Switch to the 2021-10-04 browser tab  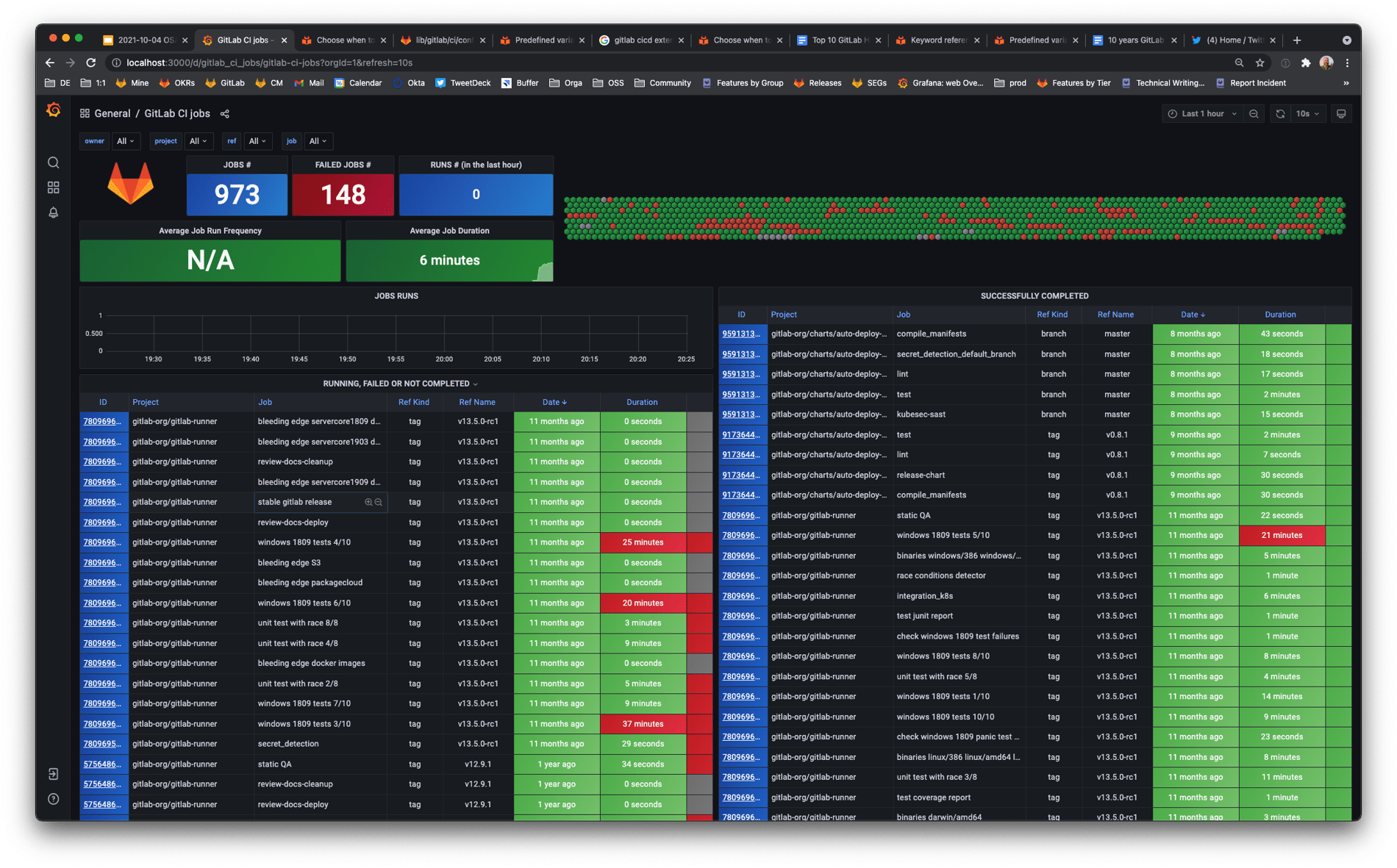(x=145, y=40)
